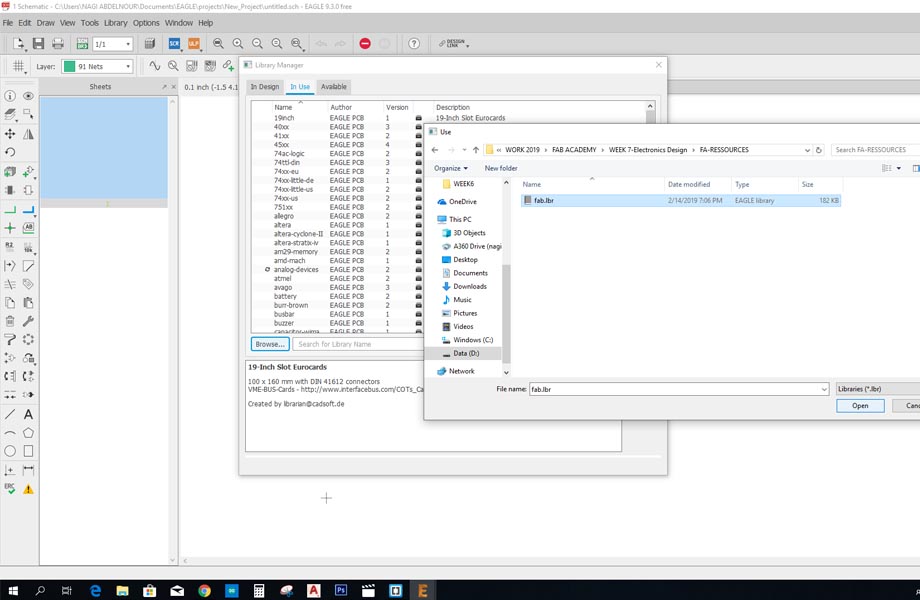The width and height of the screenshot is (920, 600).
Task: Select the Mirror tool
Action: pos(28,134)
